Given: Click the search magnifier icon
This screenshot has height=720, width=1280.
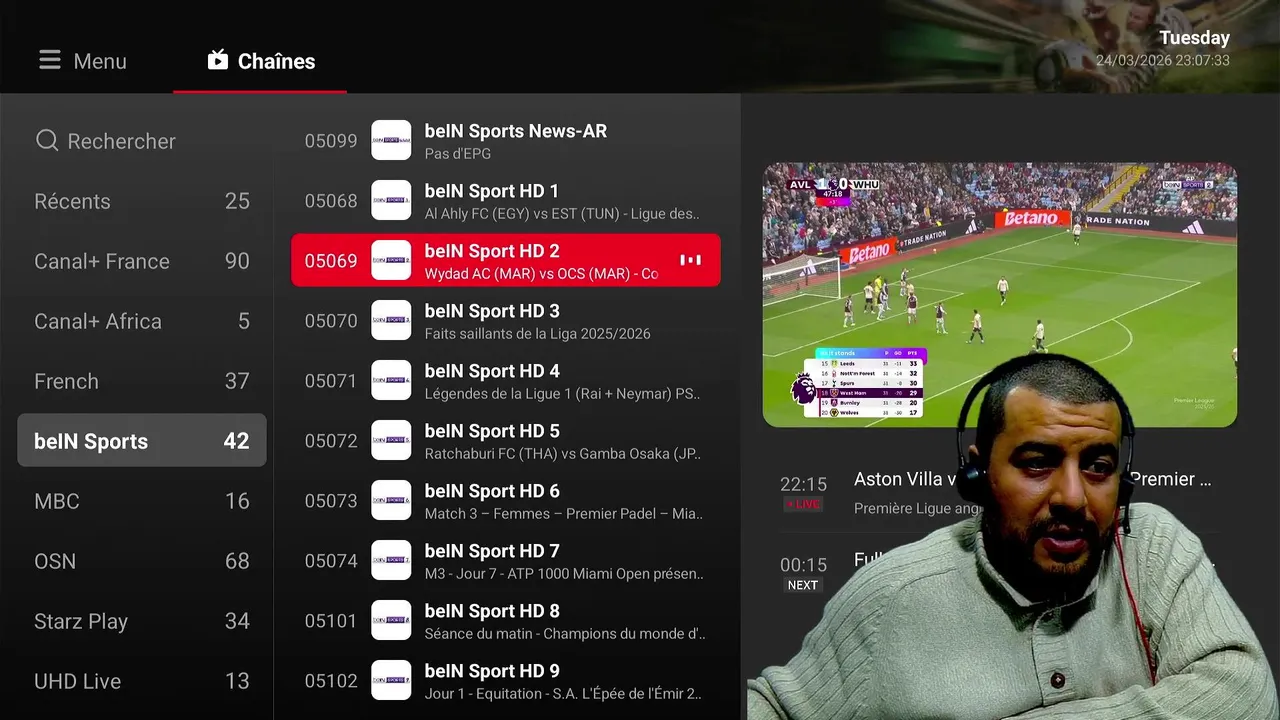Looking at the screenshot, I should tap(47, 141).
